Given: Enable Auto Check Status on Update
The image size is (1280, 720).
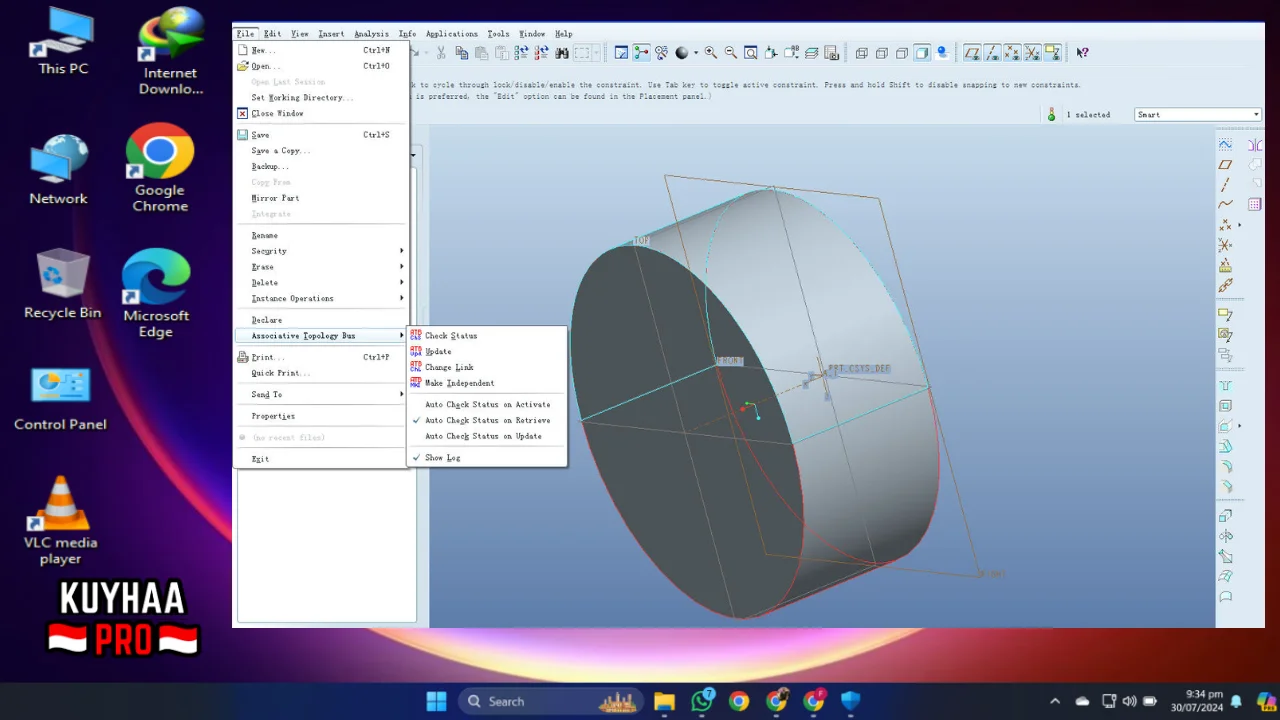Looking at the screenshot, I should [487, 436].
